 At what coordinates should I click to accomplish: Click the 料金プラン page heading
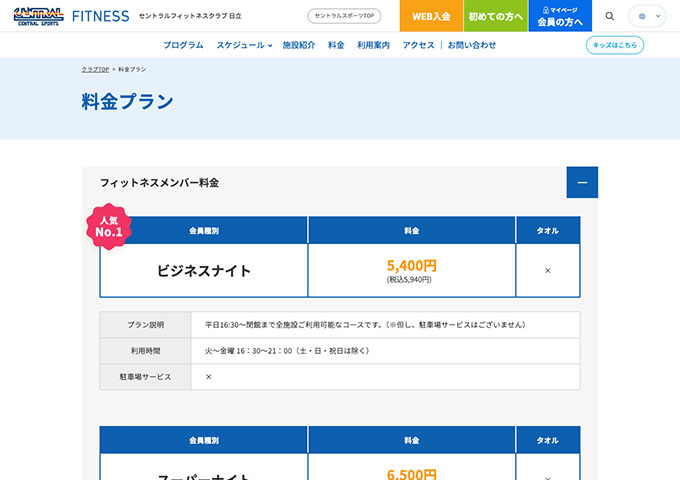point(128,101)
